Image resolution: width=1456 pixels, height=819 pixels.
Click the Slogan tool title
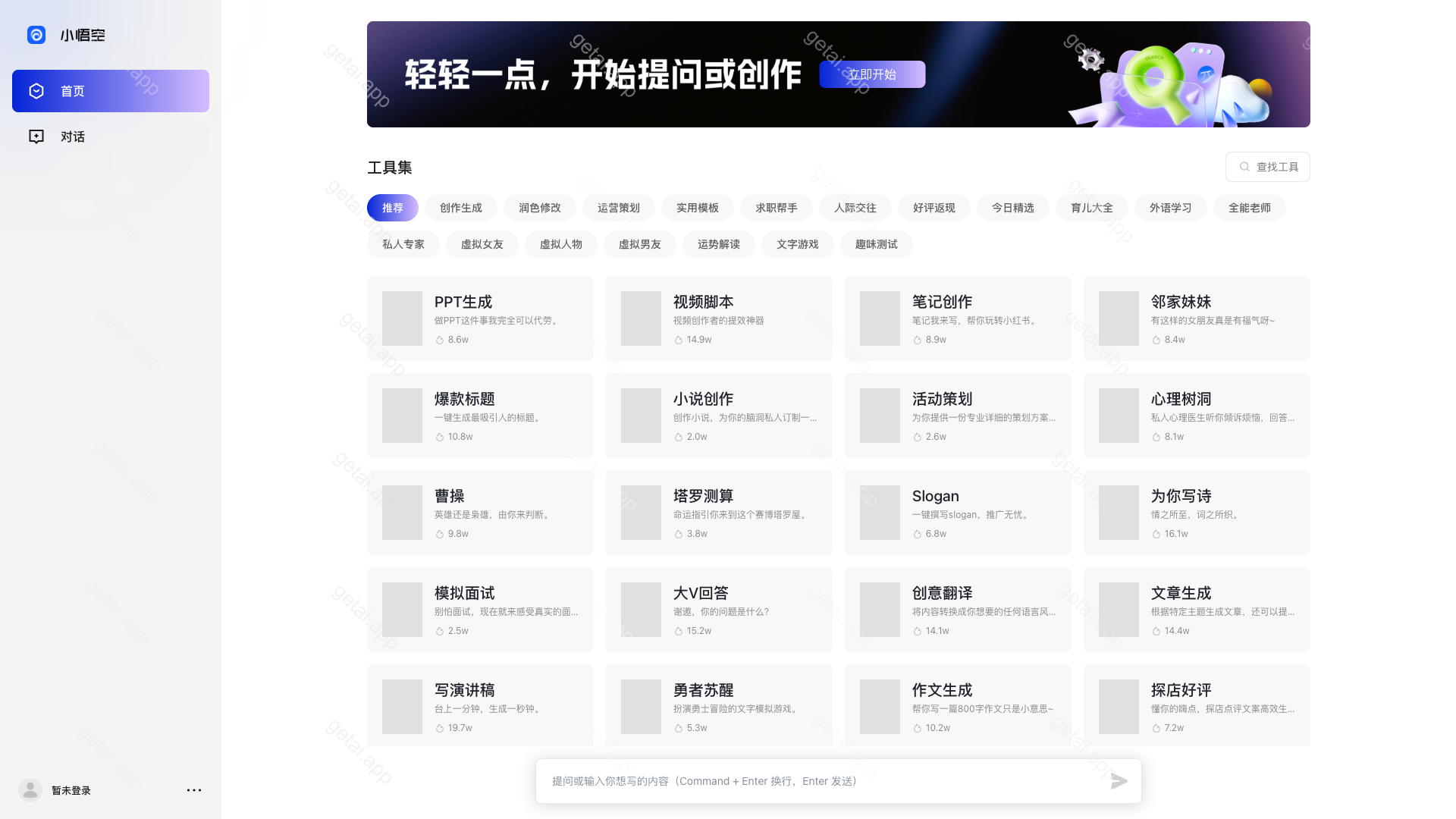(936, 496)
